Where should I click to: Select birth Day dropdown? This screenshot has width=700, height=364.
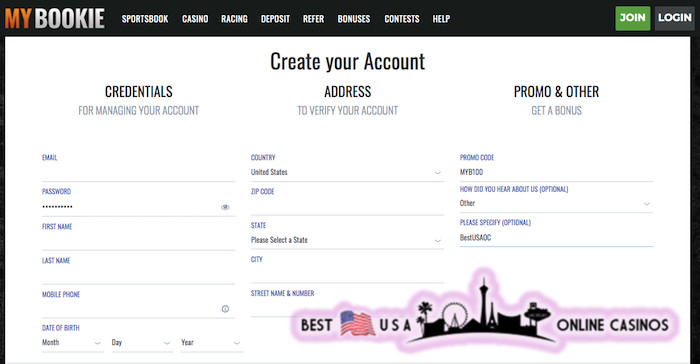point(142,343)
